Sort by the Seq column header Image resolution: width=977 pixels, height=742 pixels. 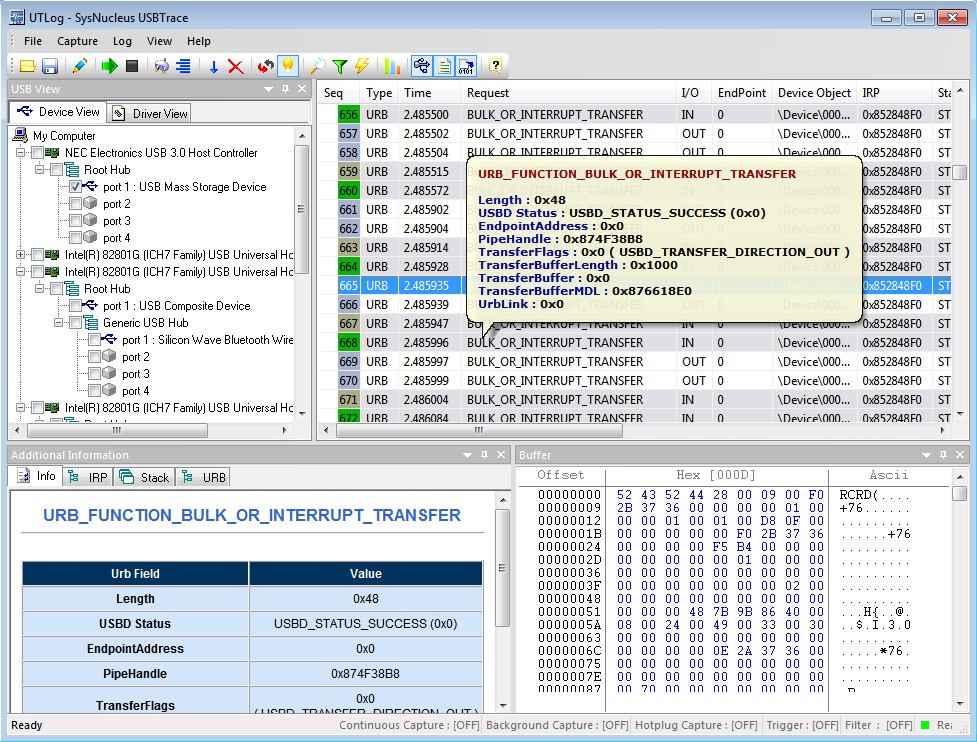pos(338,93)
